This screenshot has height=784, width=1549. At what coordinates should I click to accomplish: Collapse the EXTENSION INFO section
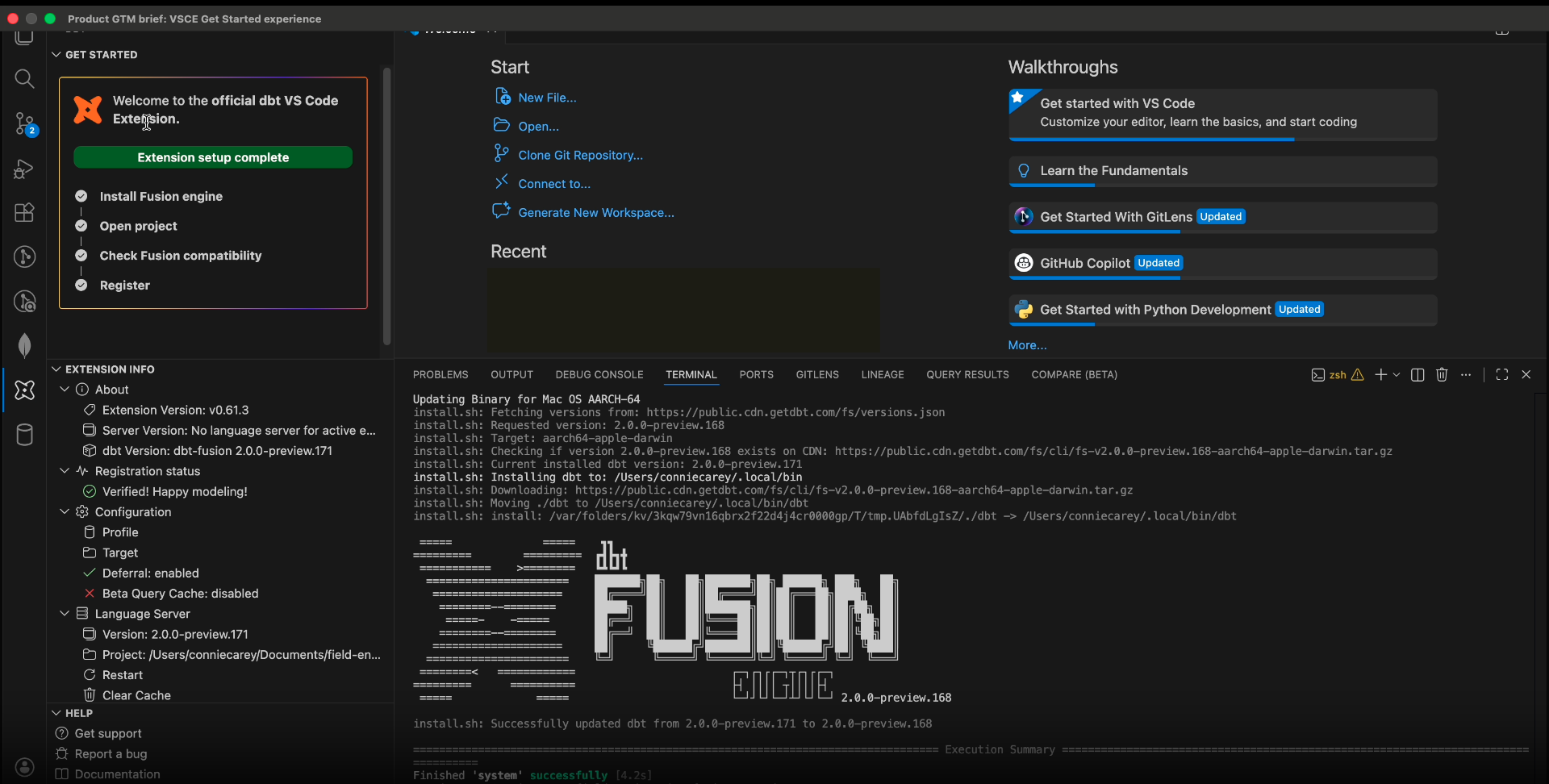[x=56, y=369]
